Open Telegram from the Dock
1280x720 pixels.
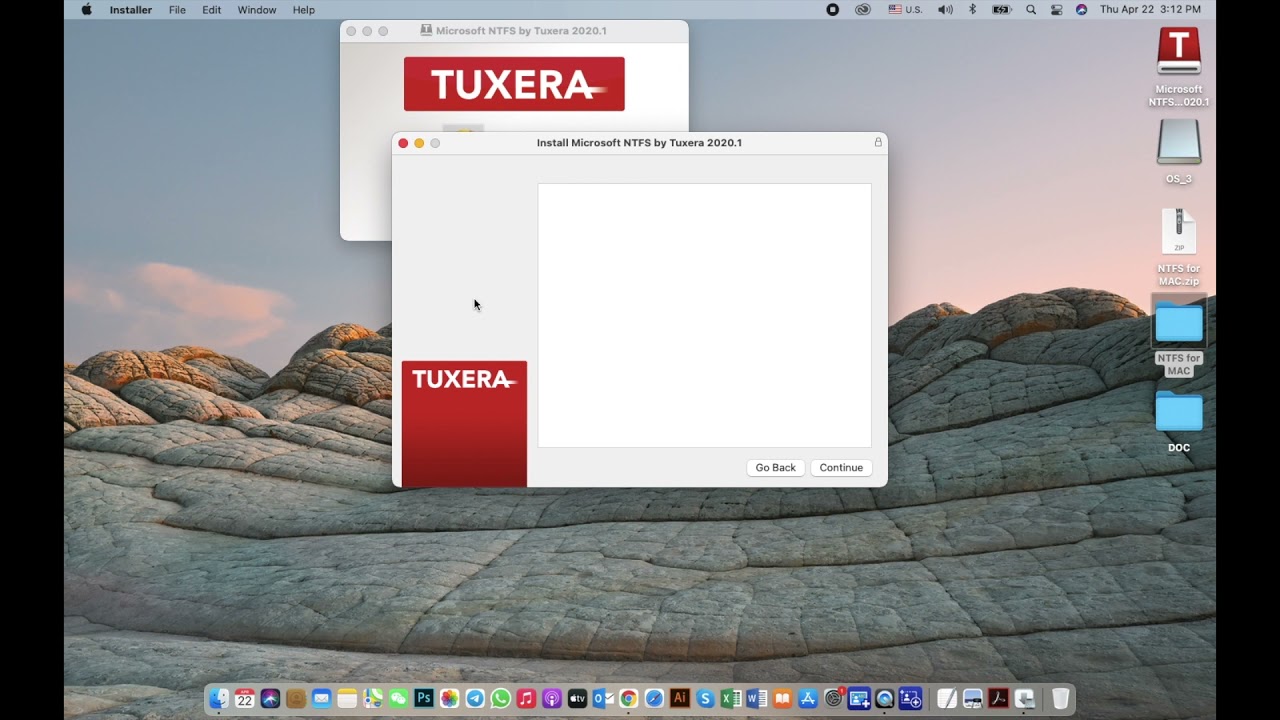tap(475, 698)
